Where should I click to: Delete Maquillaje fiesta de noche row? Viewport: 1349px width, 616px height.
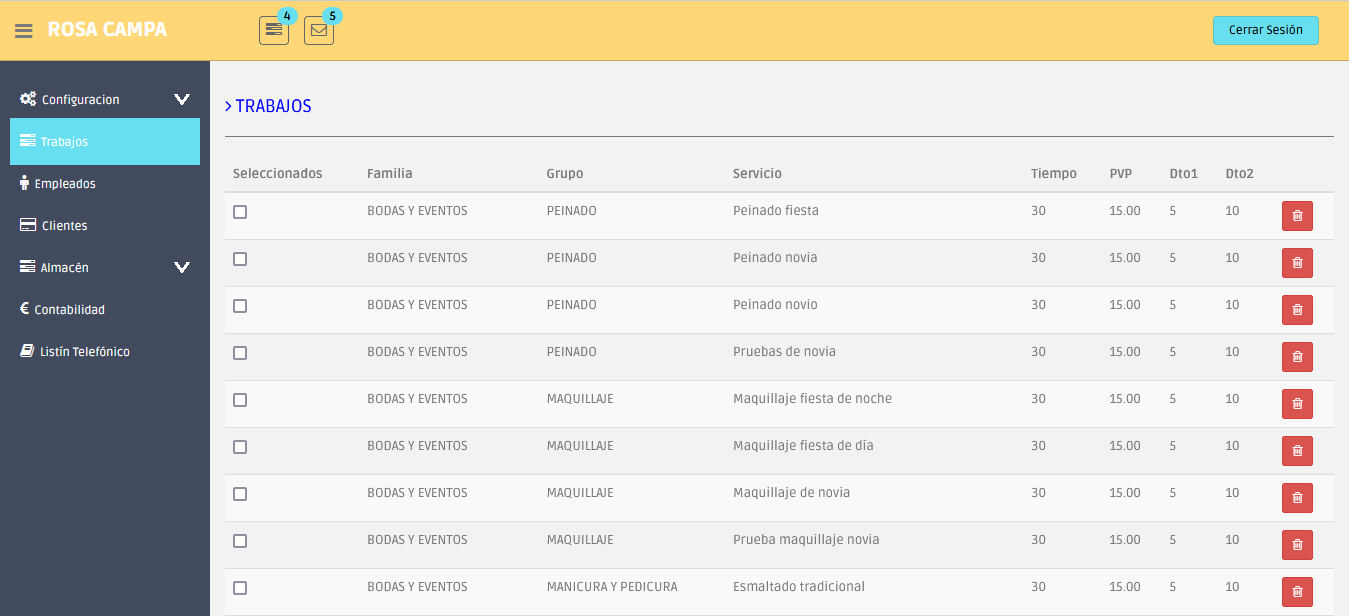pyautogui.click(x=1297, y=404)
